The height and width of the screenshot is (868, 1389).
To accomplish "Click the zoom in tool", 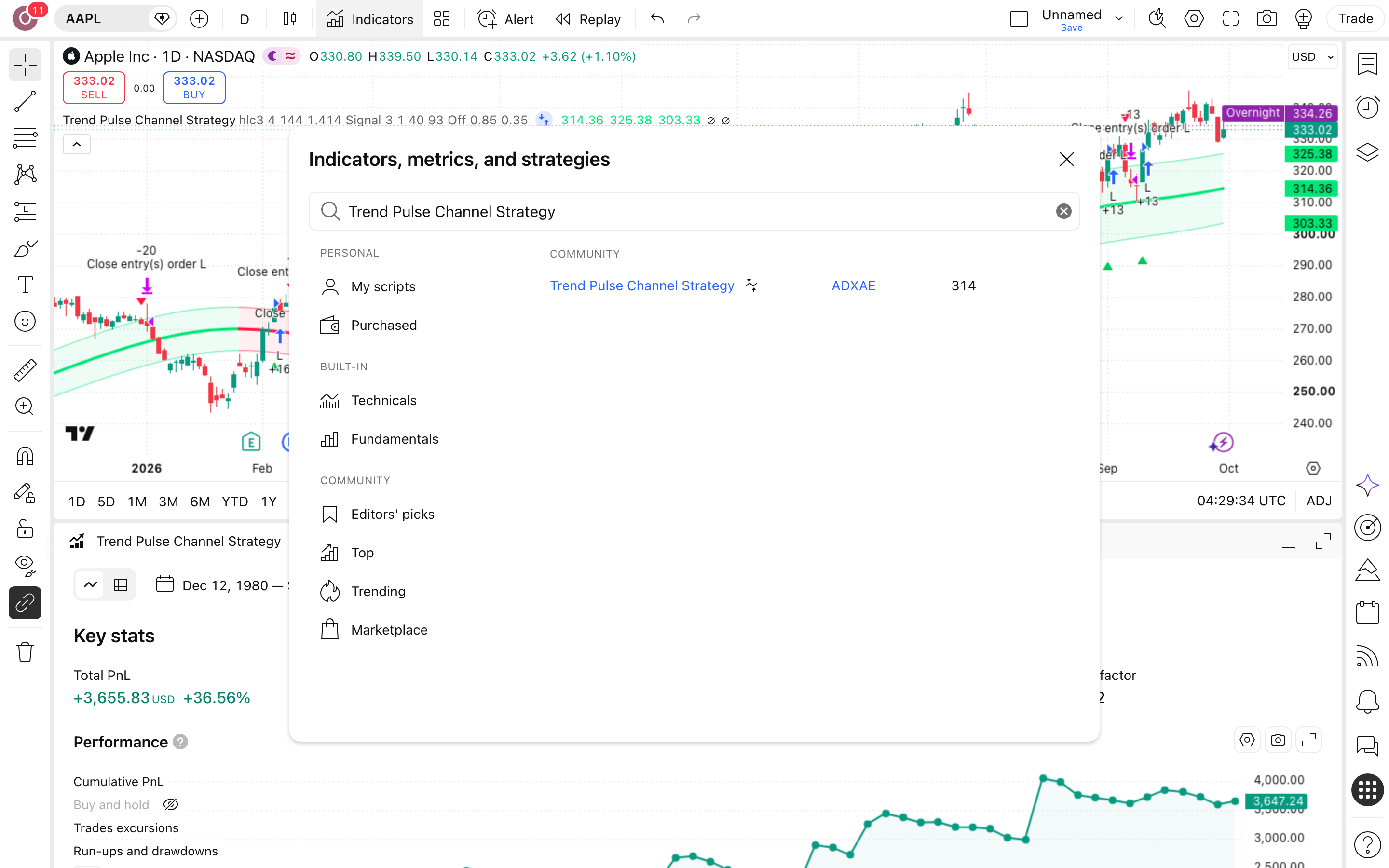I will coord(25,407).
